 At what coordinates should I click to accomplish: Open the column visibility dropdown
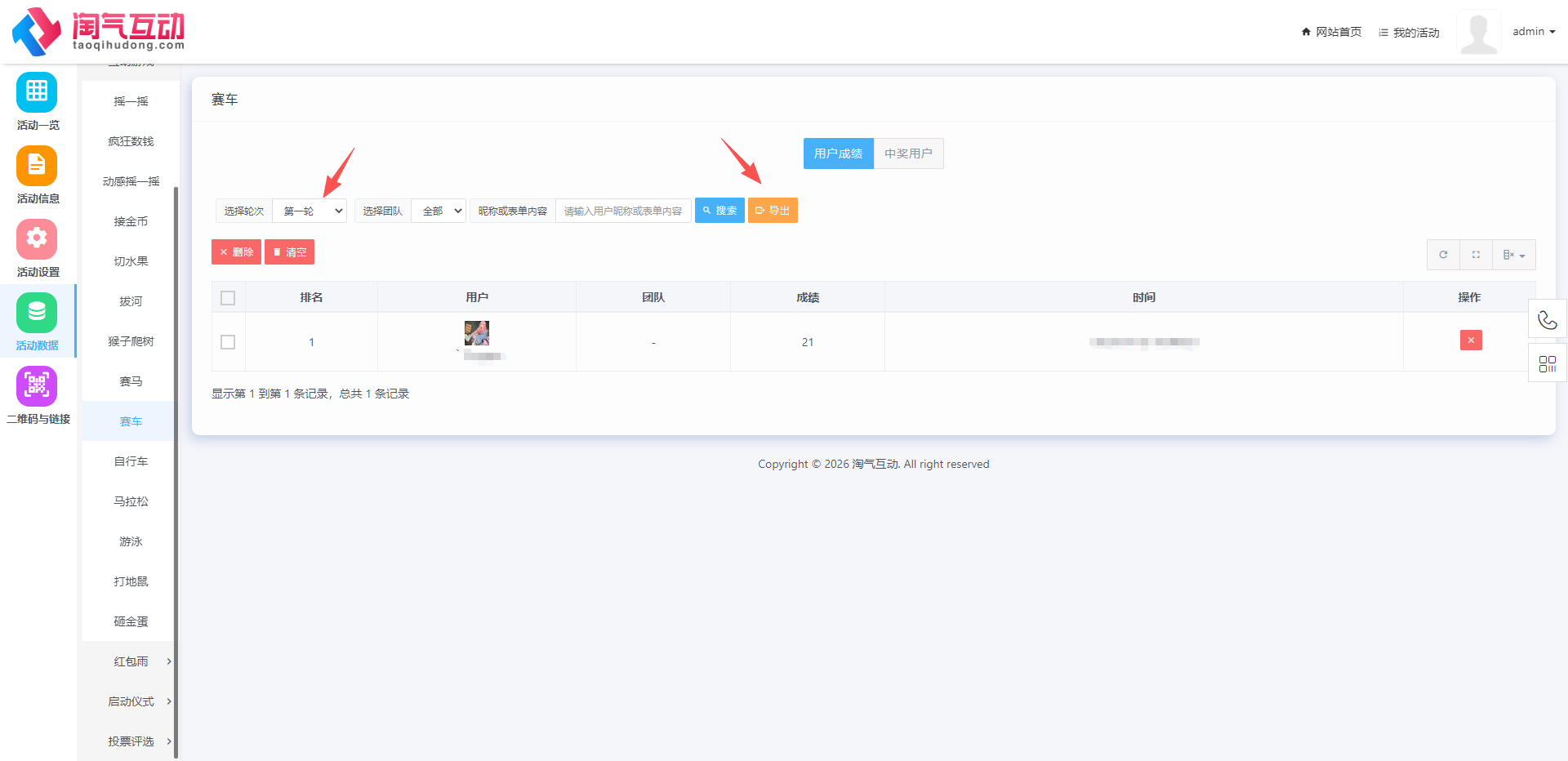point(1514,255)
